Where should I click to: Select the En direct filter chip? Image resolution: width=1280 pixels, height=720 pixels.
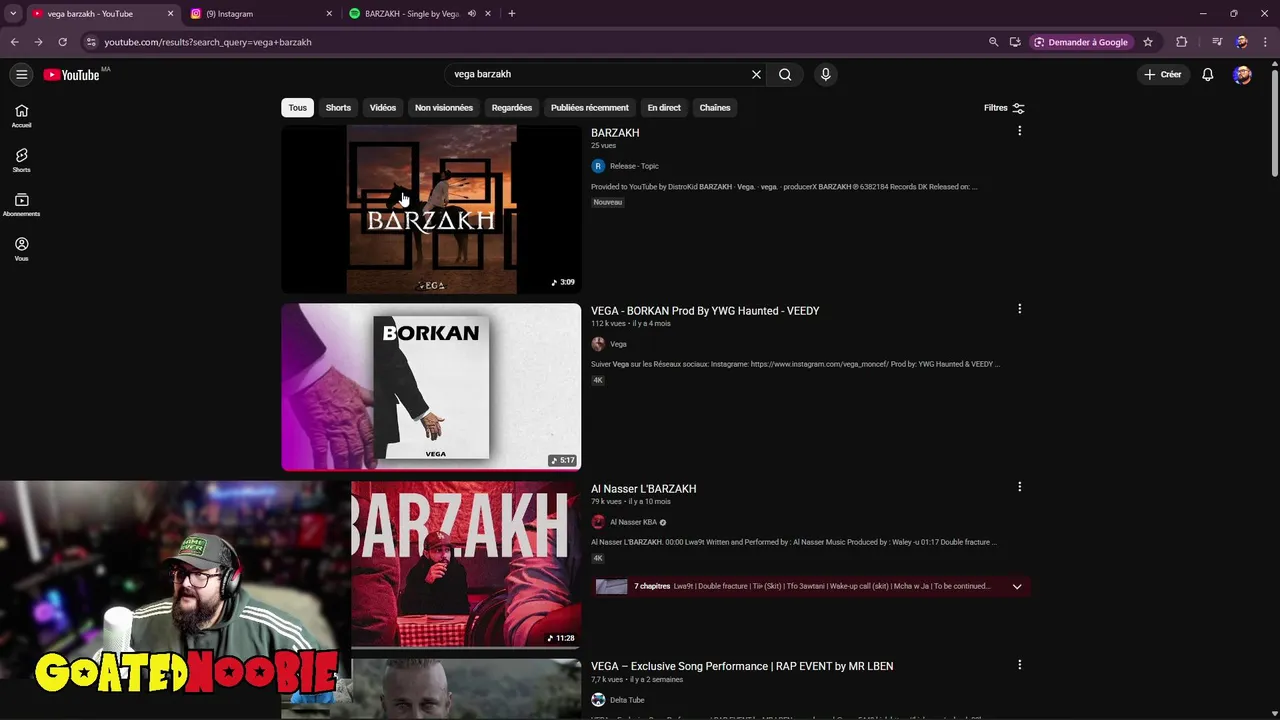pyautogui.click(x=664, y=108)
